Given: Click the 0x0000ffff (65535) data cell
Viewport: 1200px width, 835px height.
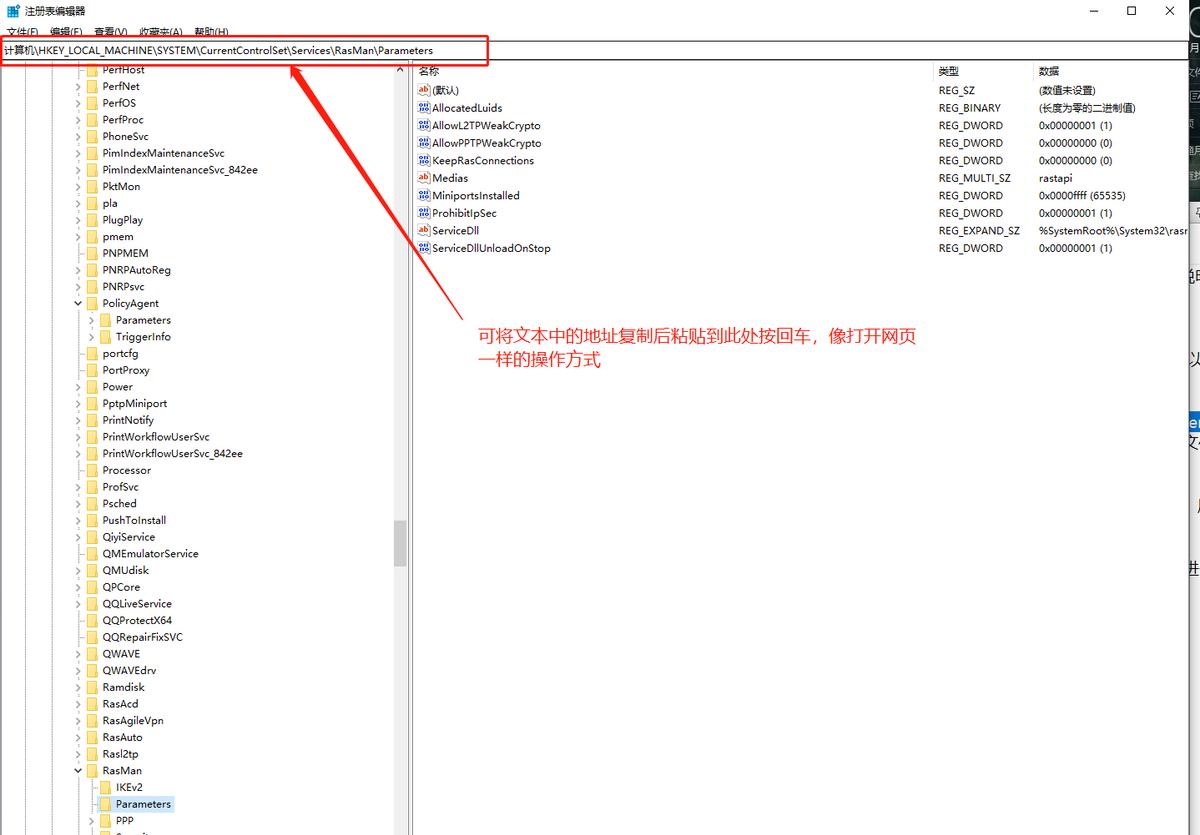Looking at the screenshot, I should click(x=1082, y=196).
